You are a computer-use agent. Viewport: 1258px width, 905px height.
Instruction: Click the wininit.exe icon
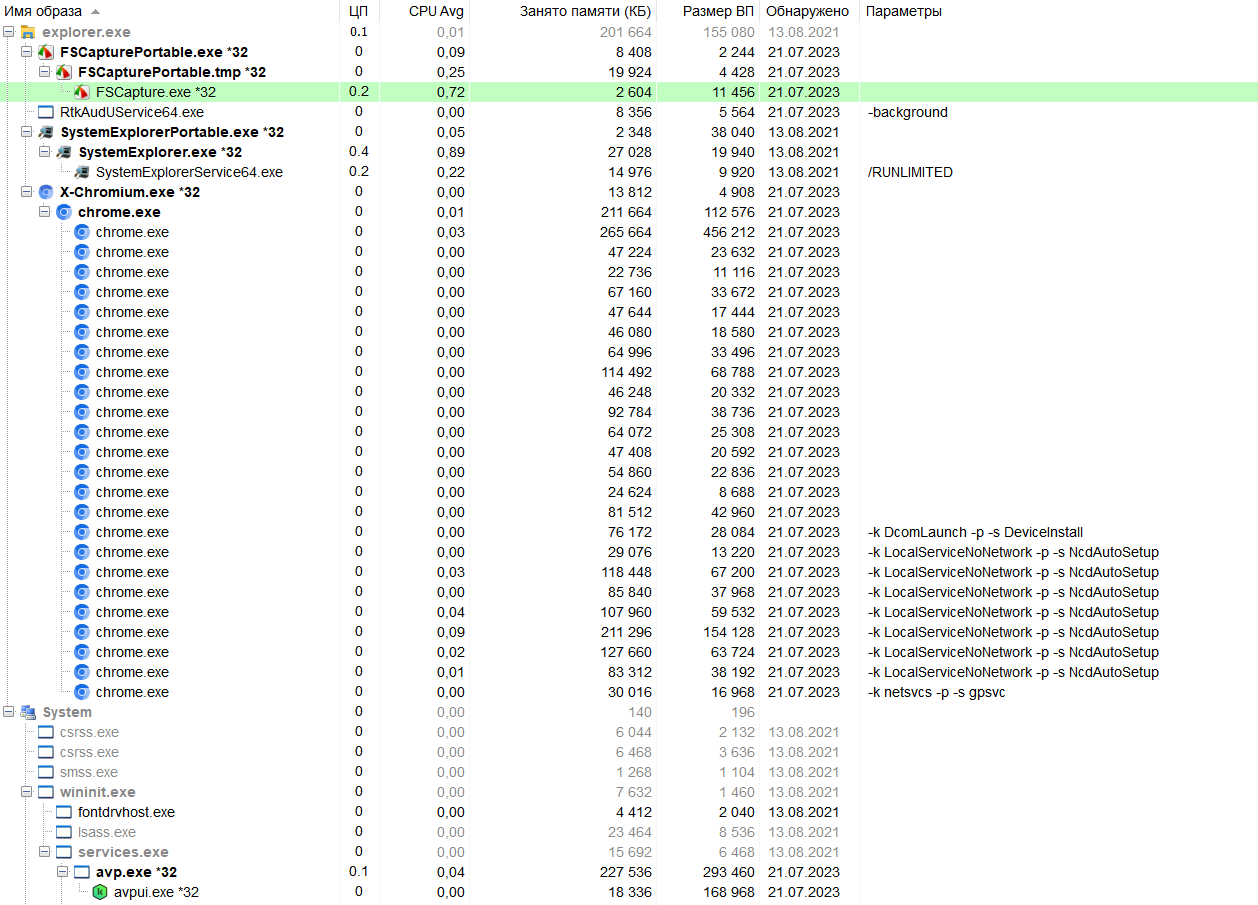[x=46, y=792]
